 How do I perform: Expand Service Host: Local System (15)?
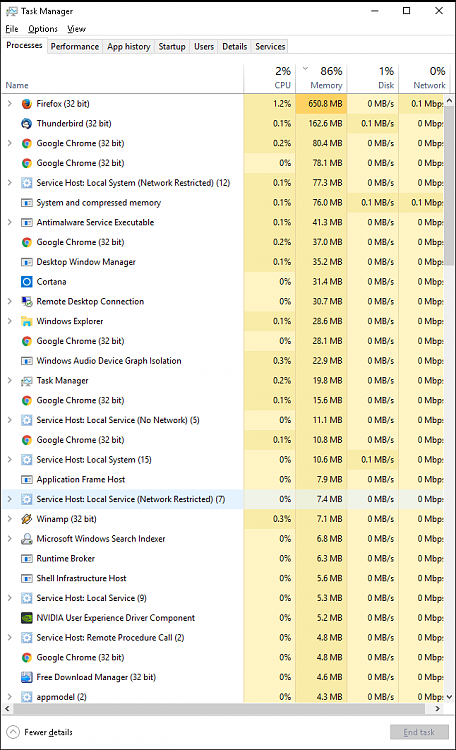[10, 460]
